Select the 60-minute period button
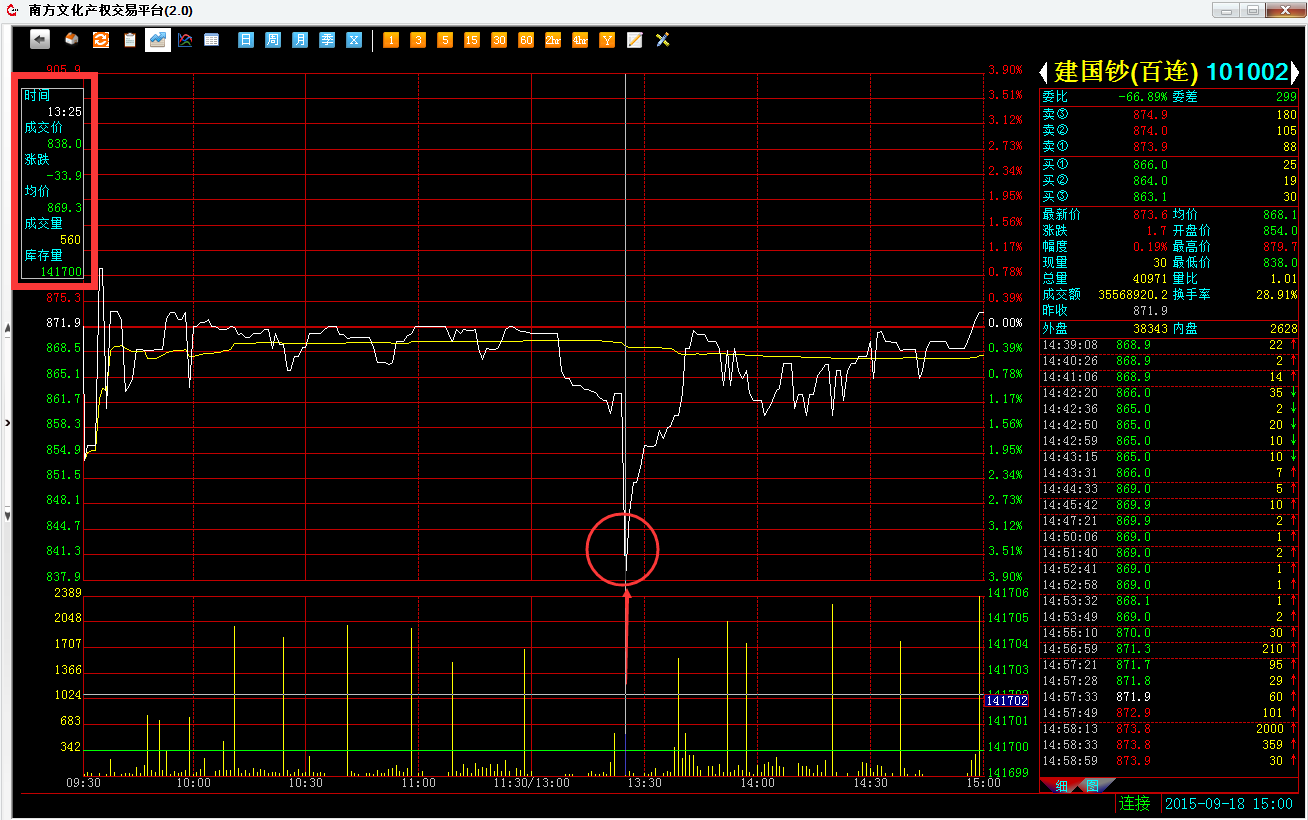Screen dimensions: 1308x820 coord(526,40)
